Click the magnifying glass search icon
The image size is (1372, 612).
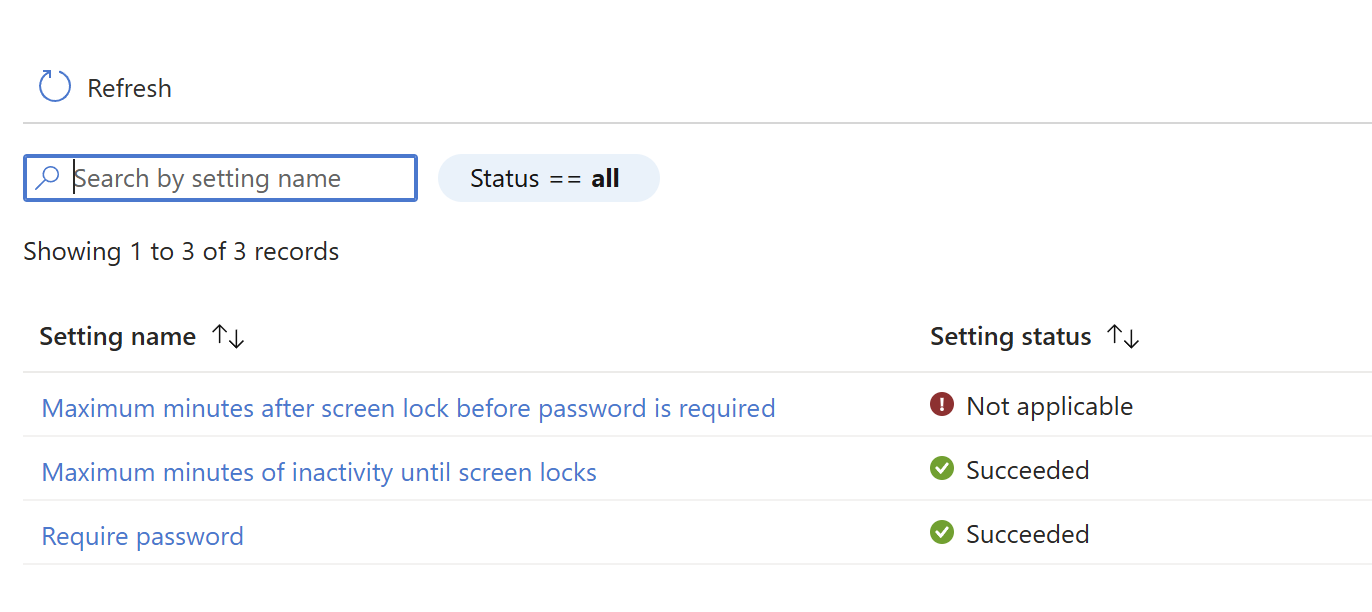tap(47, 178)
